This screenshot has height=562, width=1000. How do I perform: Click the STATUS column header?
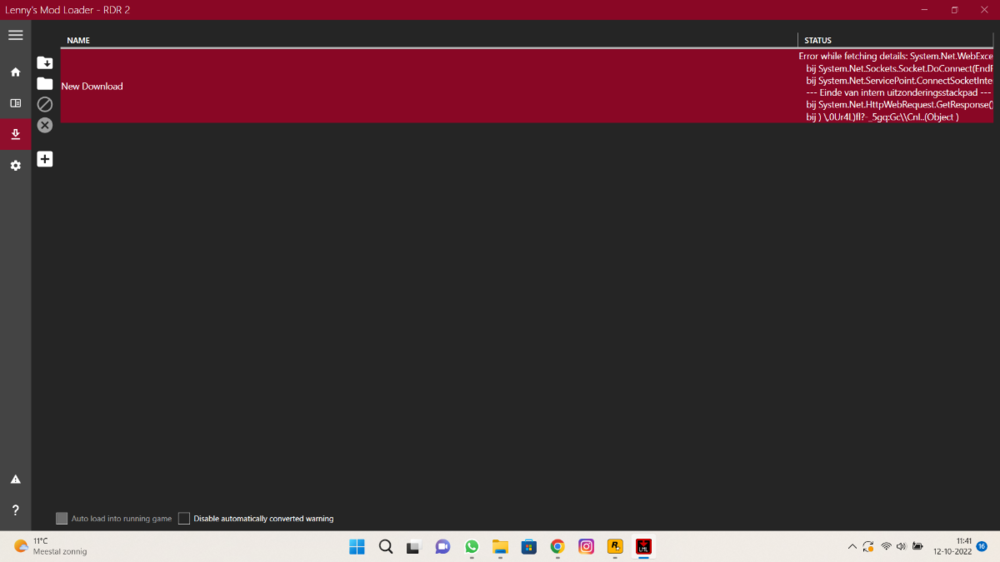pos(818,40)
